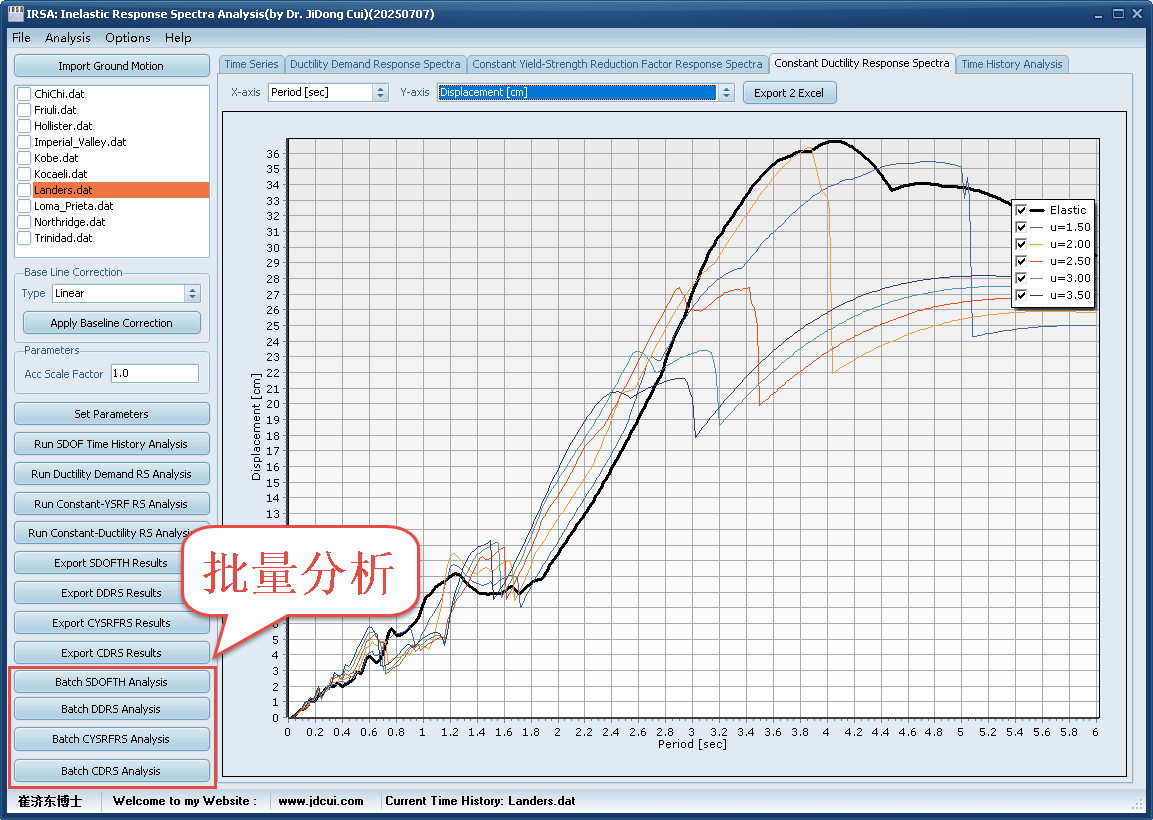Viewport: 1153px width, 820px height.
Task: Click the resize grip in status bar corner
Action: tap(1137, 803)
